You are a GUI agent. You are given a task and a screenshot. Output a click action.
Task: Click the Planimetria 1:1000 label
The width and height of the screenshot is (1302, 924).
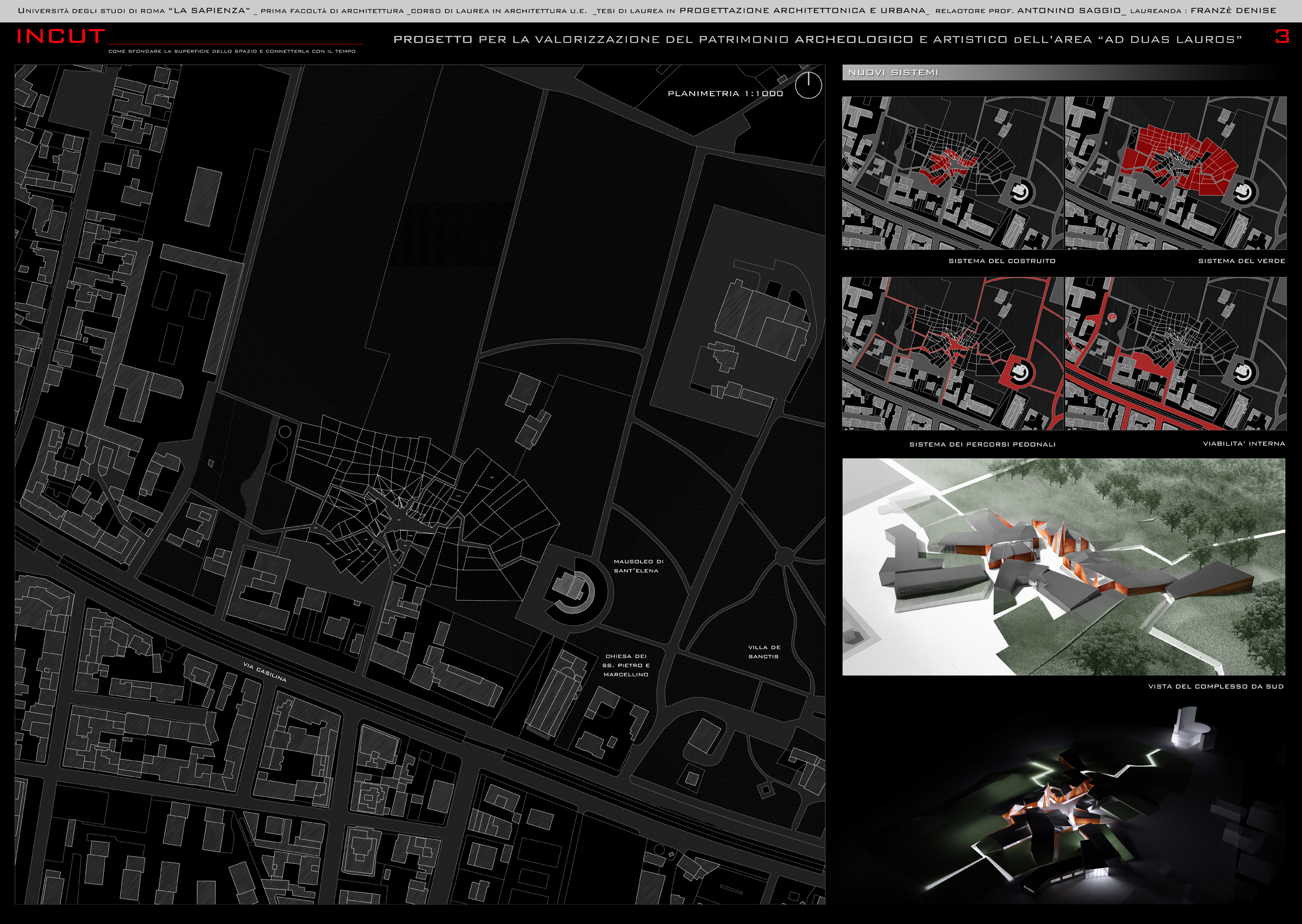(x=725, y=93)
